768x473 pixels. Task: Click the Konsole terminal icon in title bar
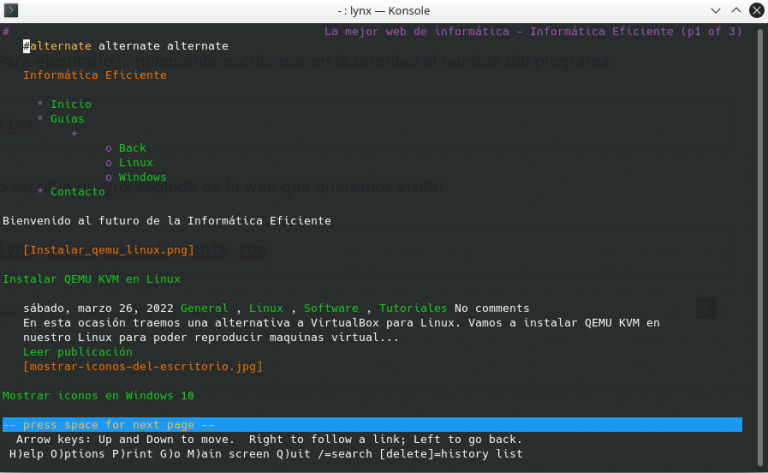click(11, 10)
